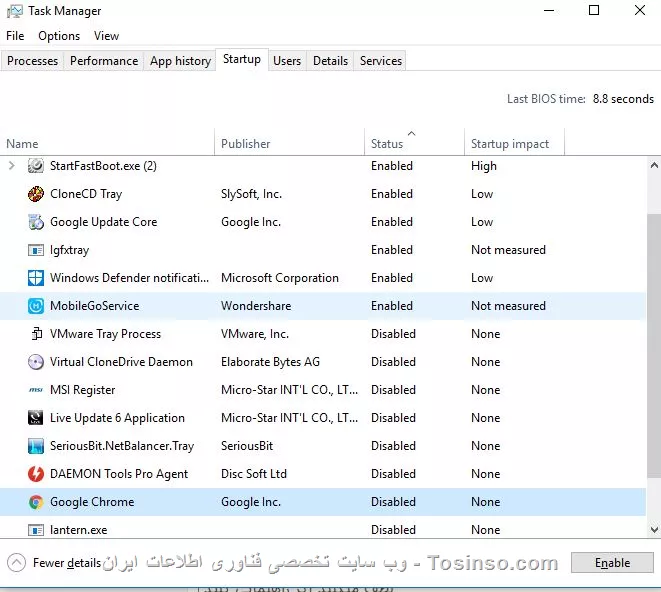Click the SlySoft, Inc. publisher cell

tap(251, 194)
